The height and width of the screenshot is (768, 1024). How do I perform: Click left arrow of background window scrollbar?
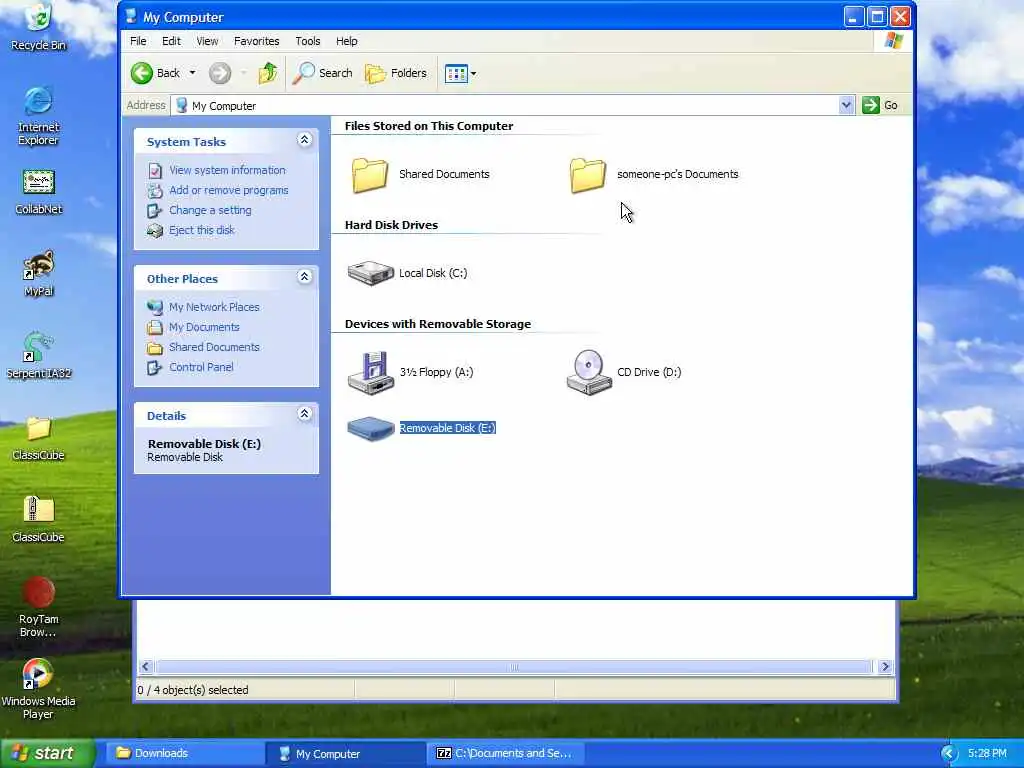click(x=146, y=667)
